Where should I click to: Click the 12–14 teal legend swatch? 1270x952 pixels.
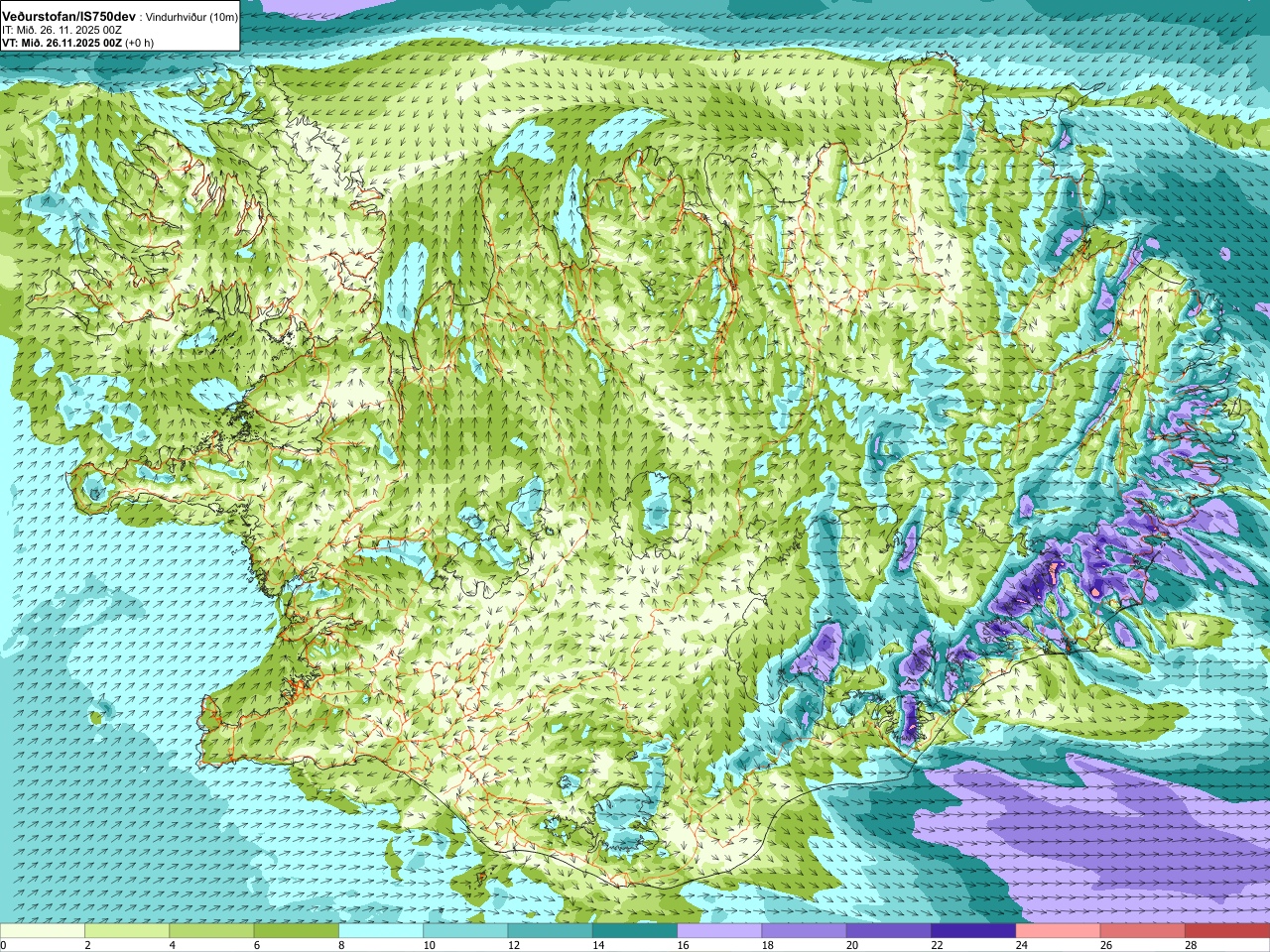tap(551, 931)
